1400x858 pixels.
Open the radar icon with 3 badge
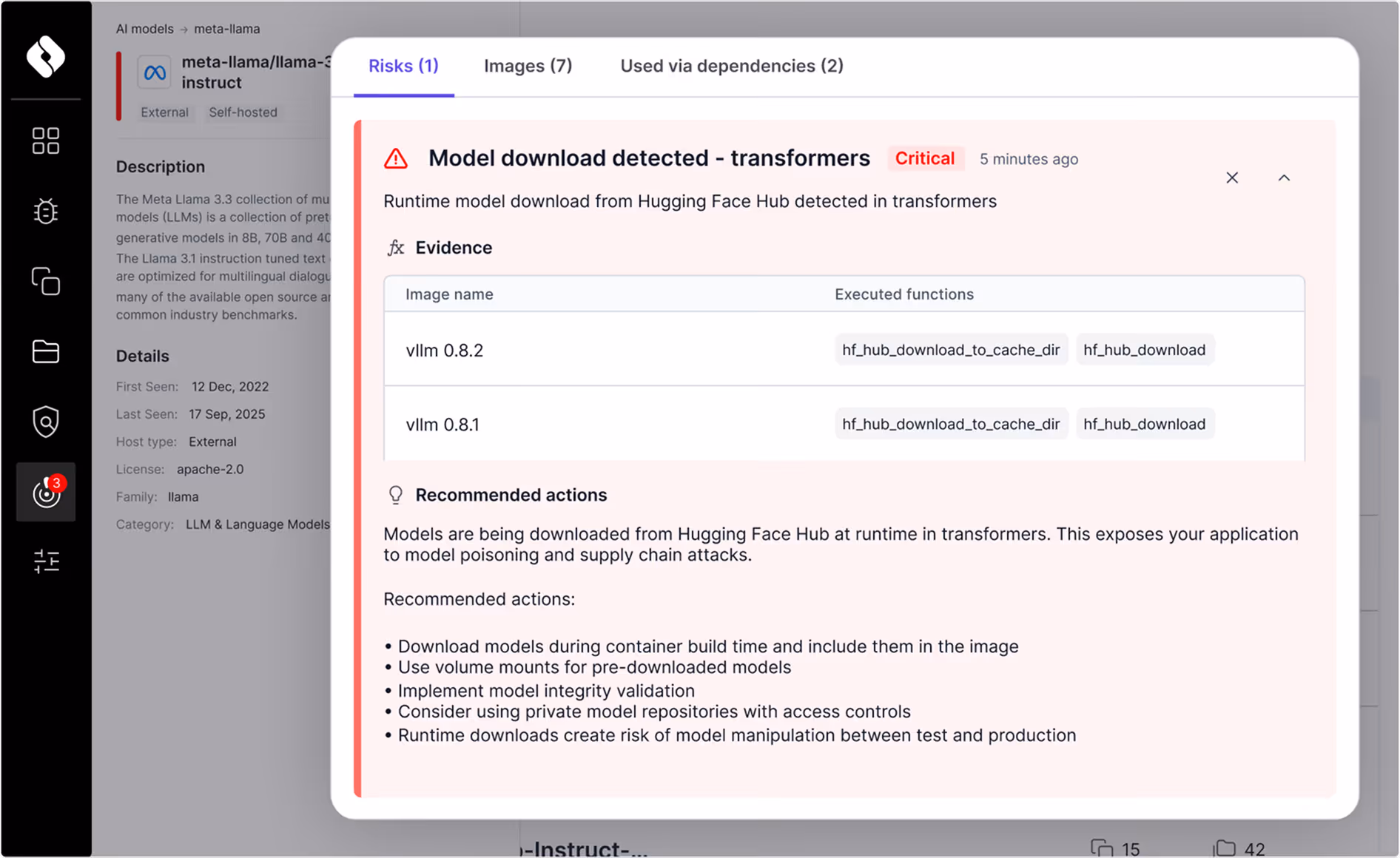point(46,492)
